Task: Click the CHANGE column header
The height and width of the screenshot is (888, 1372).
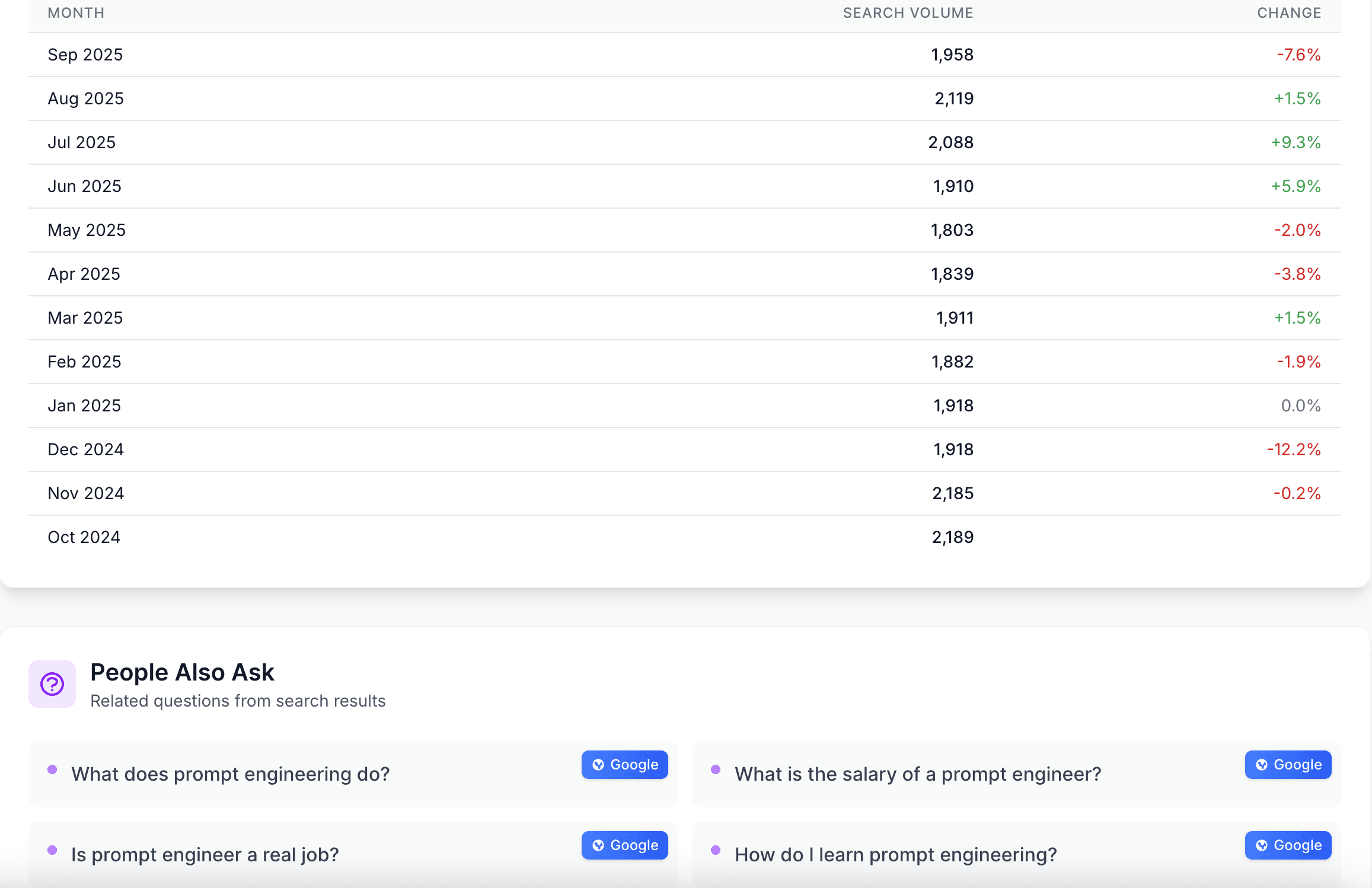Action: (x=1289, y=13)
